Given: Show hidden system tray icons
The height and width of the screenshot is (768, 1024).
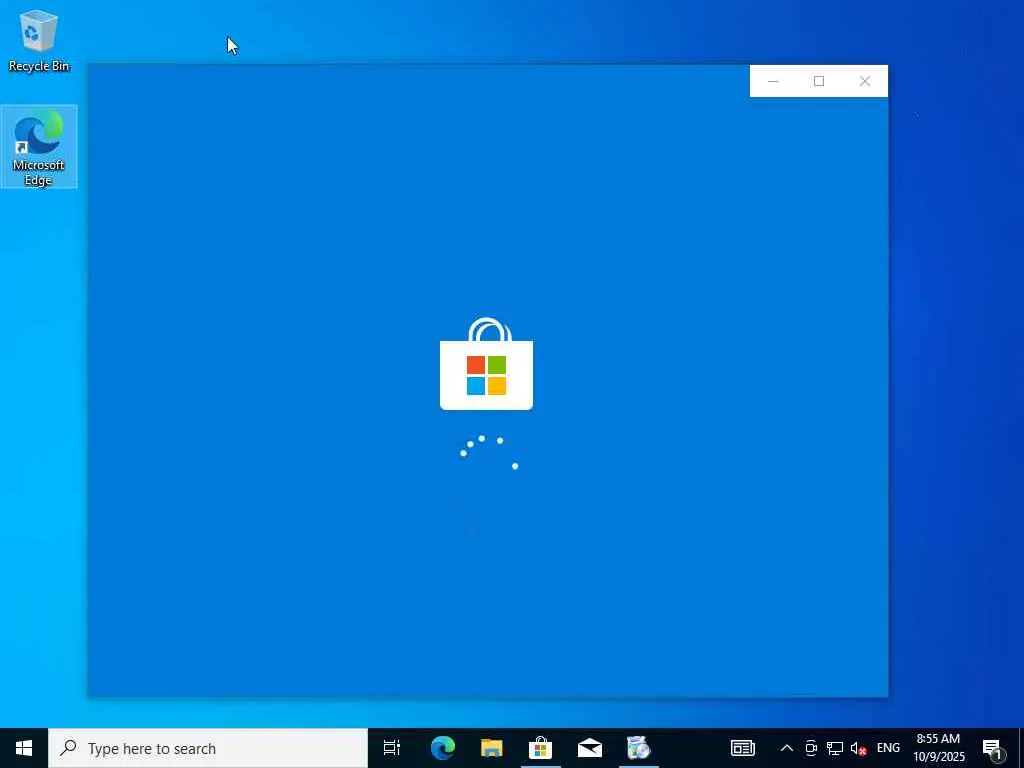Looking at the screenshot, I should pos(787,748).
